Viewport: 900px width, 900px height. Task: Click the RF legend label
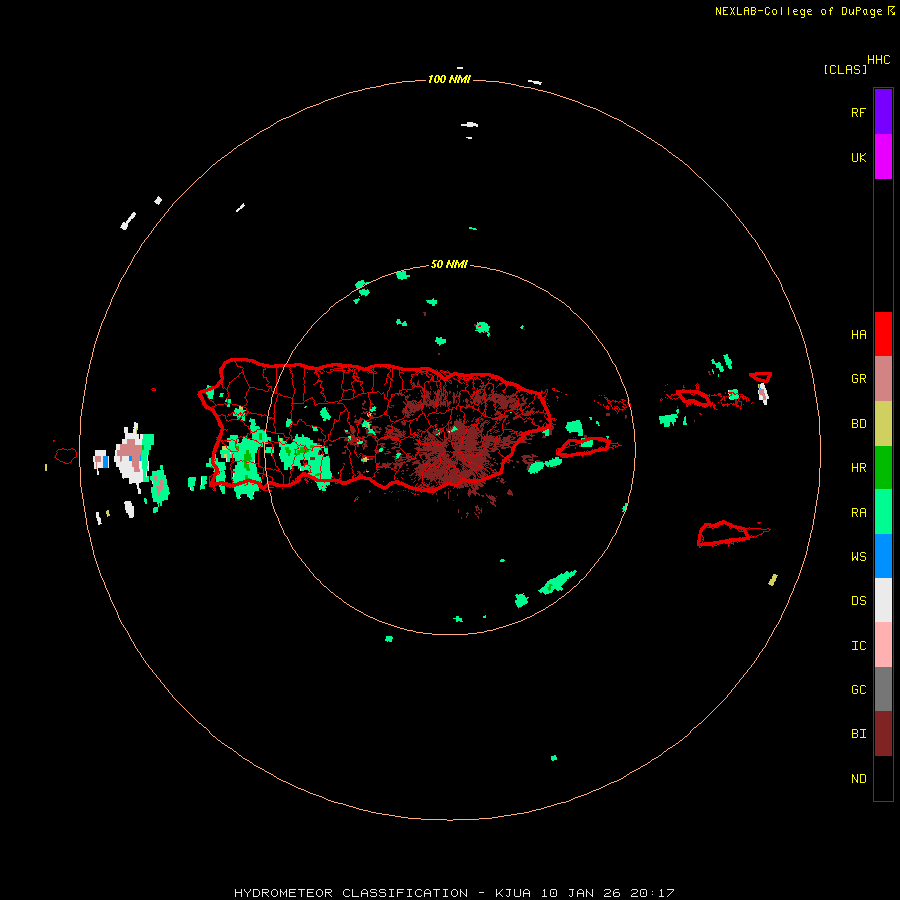tap(858, 112)
